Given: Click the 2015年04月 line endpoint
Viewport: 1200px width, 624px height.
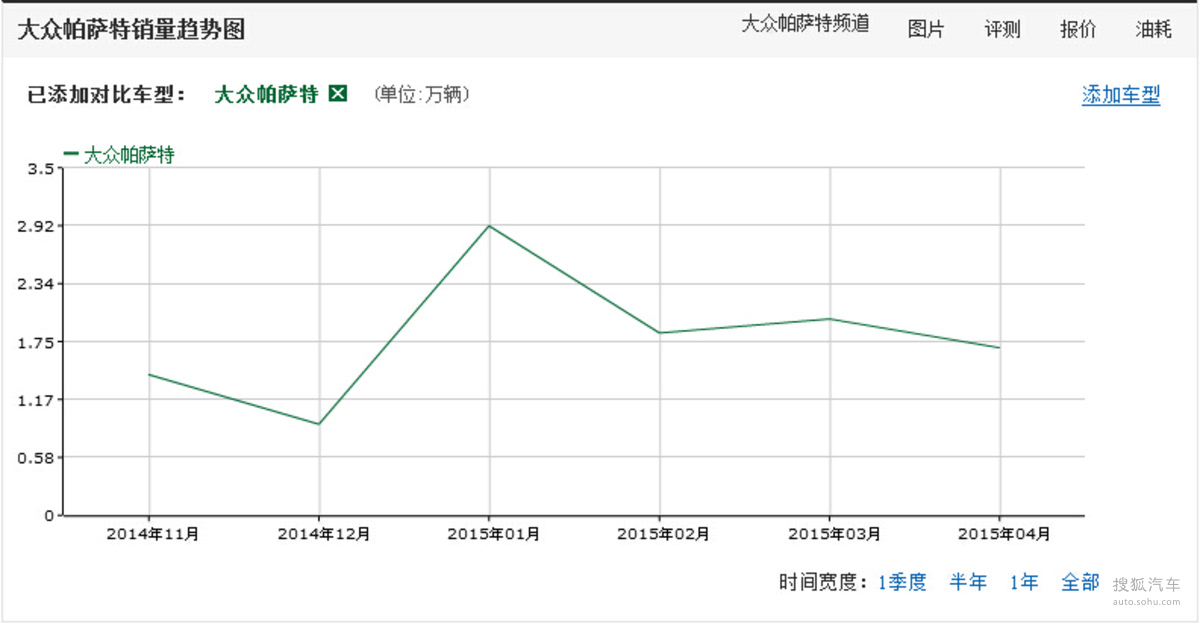Looking at the screenshot, I should coord(1000,348).
